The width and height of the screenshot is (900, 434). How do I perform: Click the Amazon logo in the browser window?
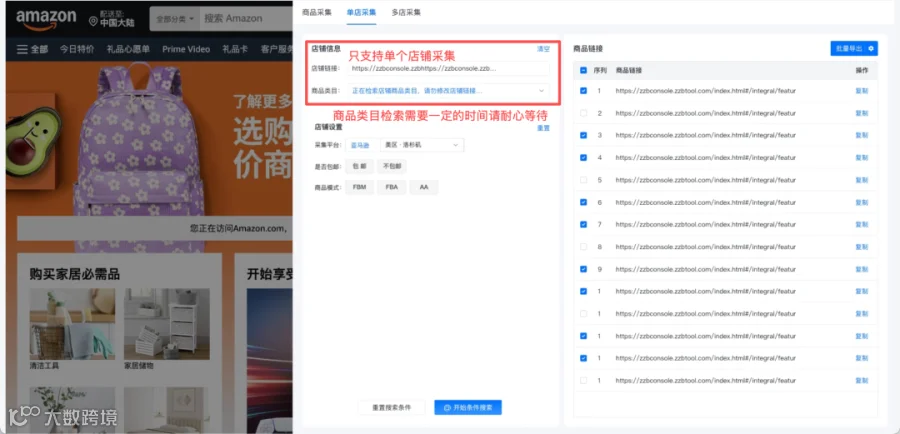click(x=46, y=19)
